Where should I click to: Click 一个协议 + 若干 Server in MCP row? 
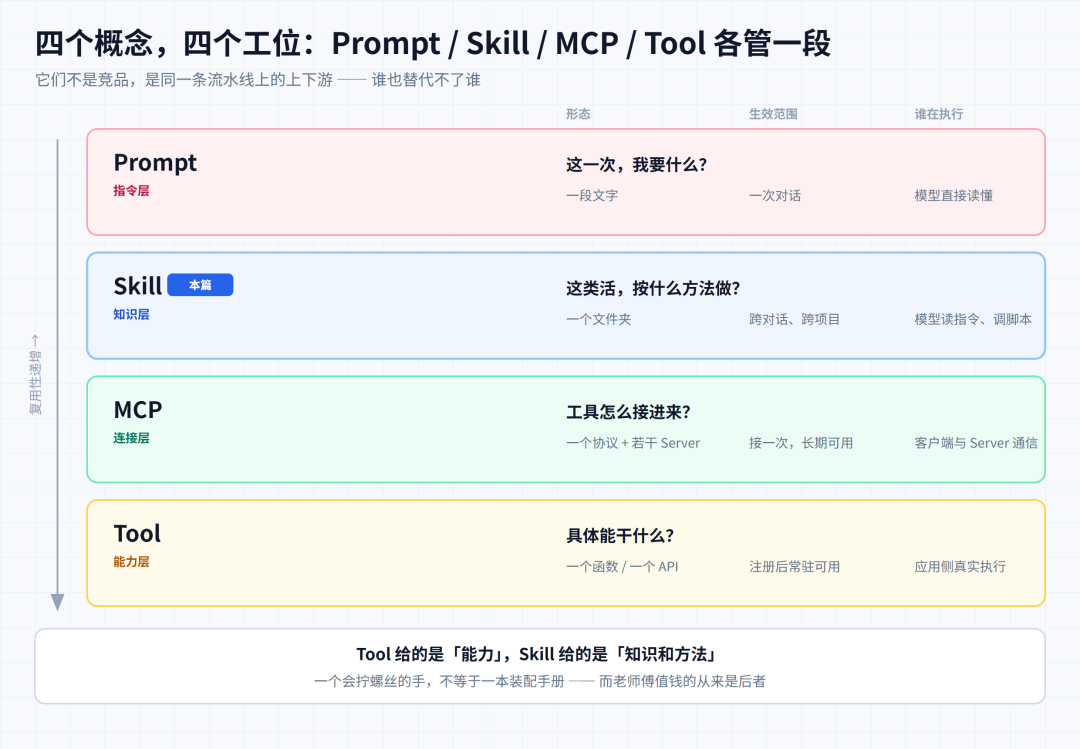[633, 443]
